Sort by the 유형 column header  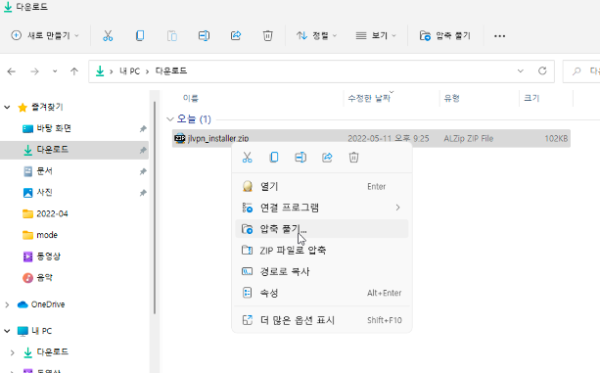click(x=452, y=98)
